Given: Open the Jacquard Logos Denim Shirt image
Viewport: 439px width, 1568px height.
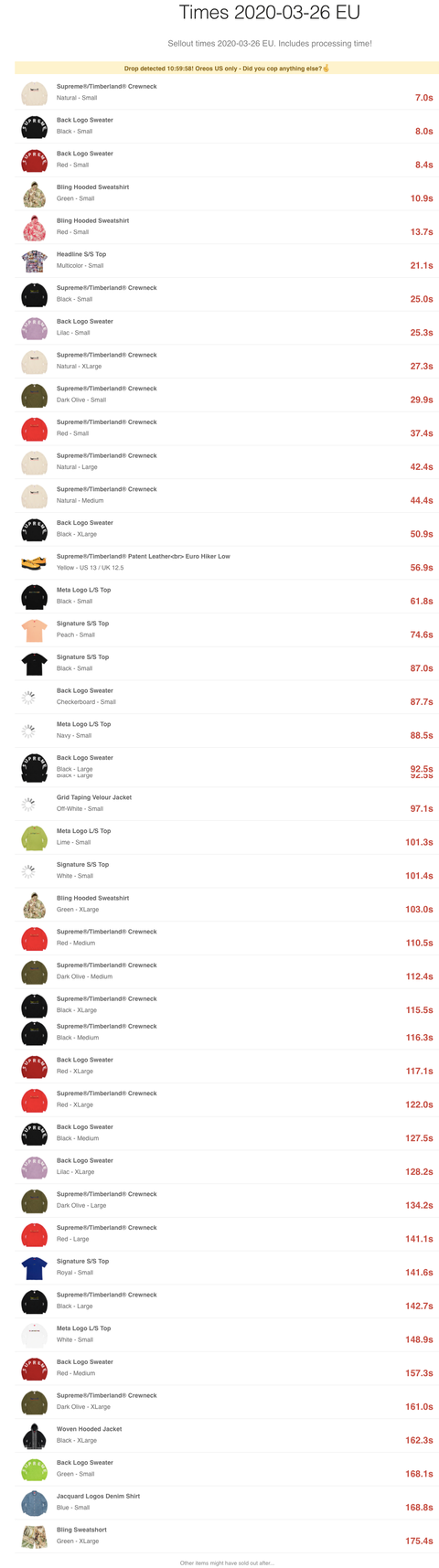Looking at the screenshot, I should click(x=35, y=1502).
